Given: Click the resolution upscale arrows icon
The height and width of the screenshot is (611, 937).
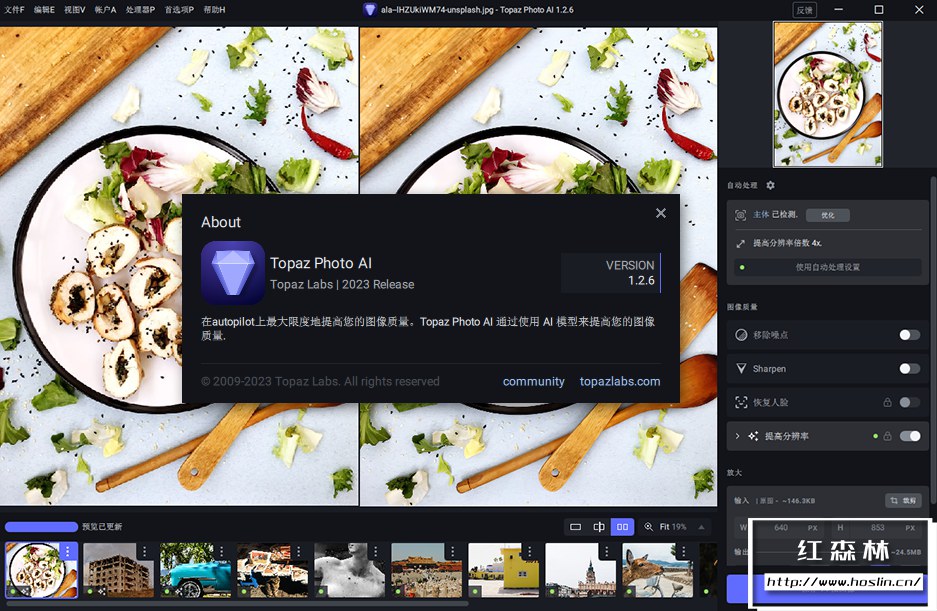Looking at the screenshot, I should coord(740,243).
